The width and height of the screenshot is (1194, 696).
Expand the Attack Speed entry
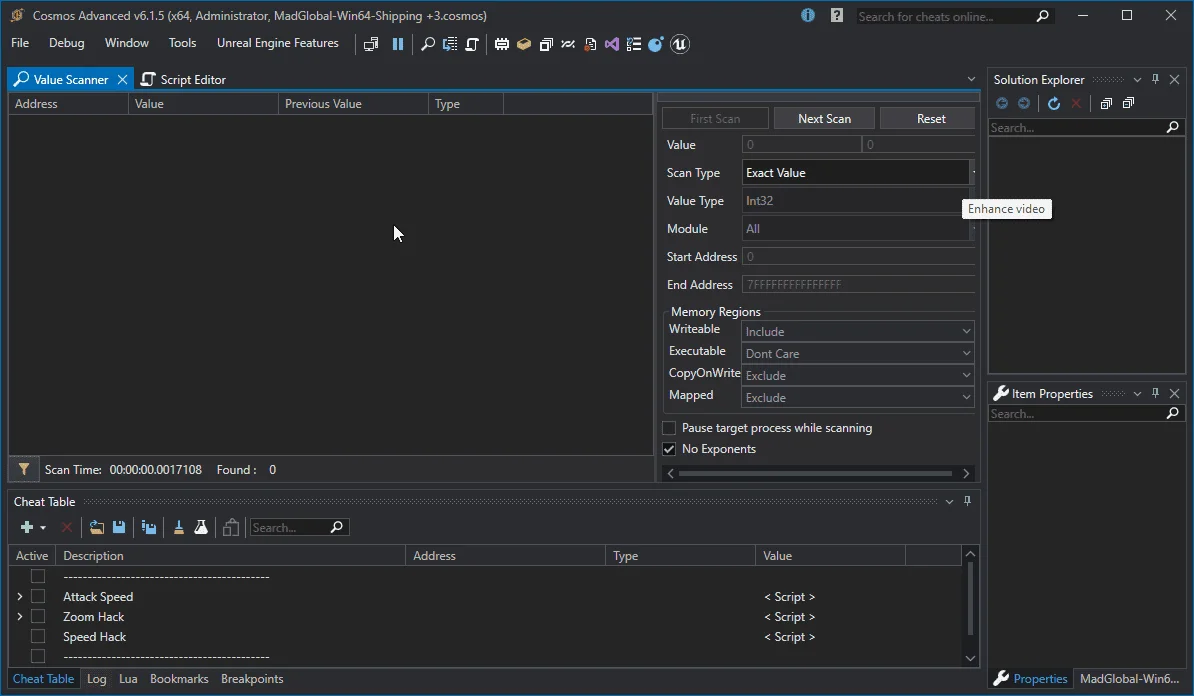[20, 596]
